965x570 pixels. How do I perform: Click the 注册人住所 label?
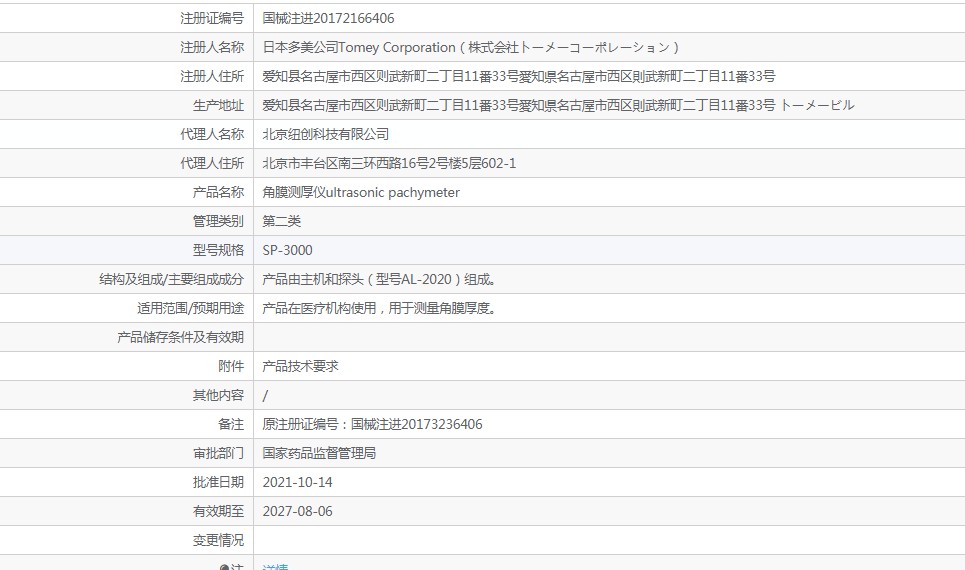[212, 76]
